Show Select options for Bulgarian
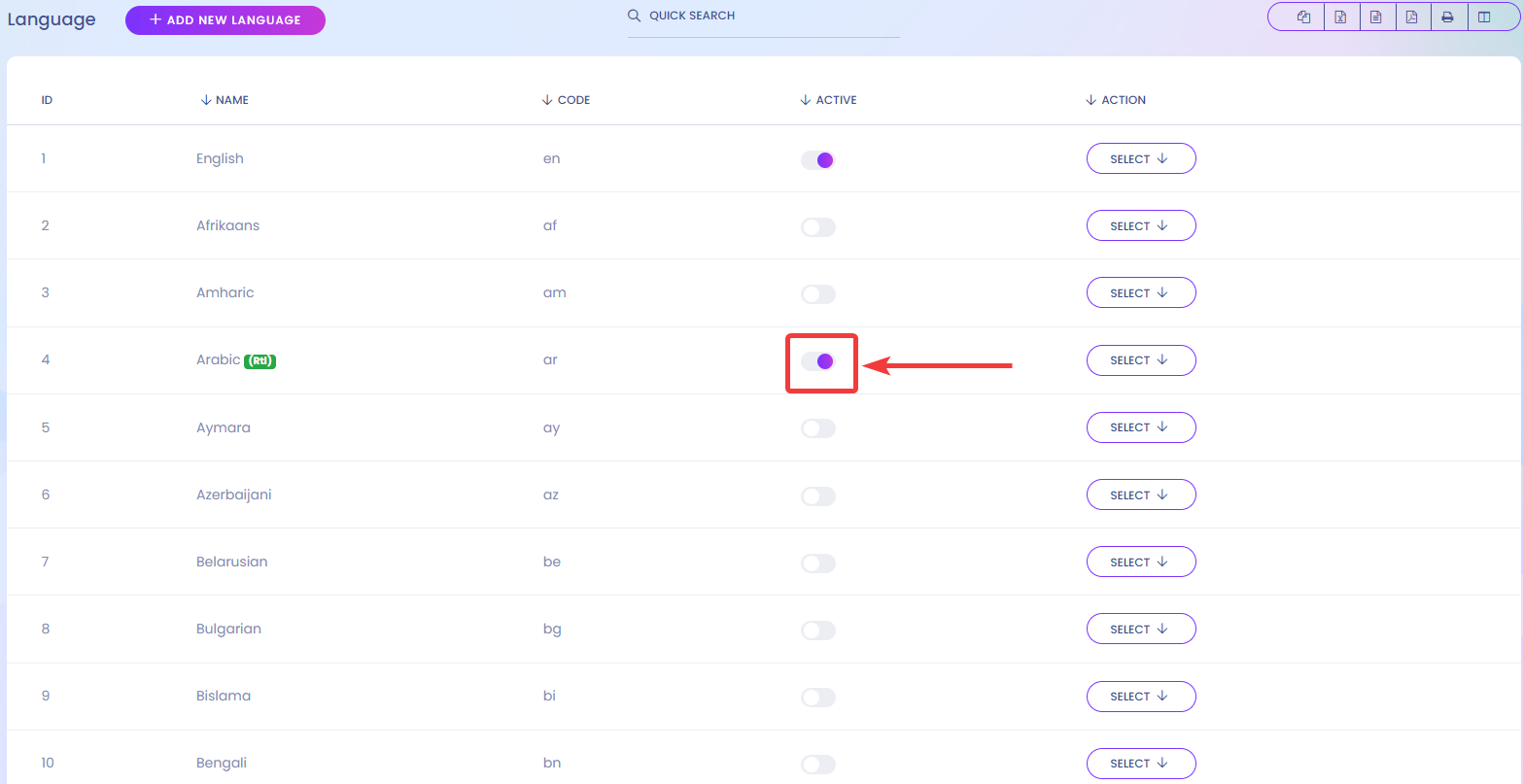 1141,629
